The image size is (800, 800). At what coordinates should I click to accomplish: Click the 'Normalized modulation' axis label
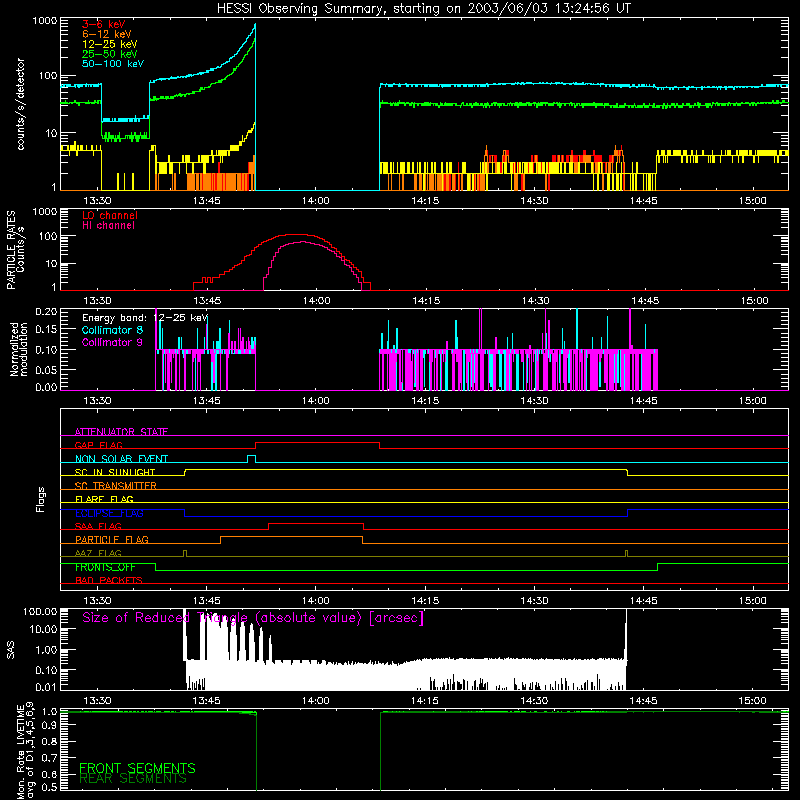click(19, 349)
